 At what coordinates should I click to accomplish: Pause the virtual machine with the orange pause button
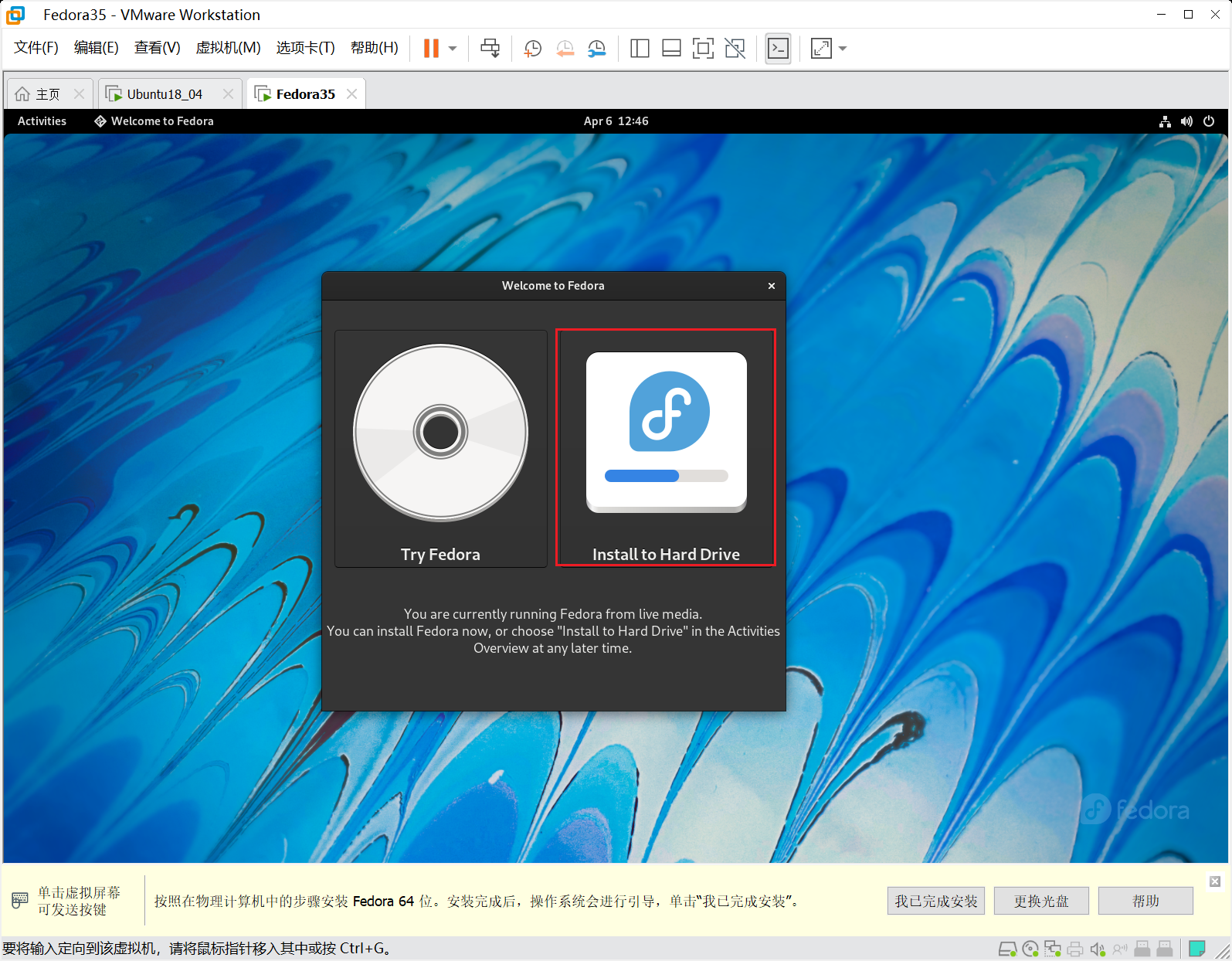431,49
